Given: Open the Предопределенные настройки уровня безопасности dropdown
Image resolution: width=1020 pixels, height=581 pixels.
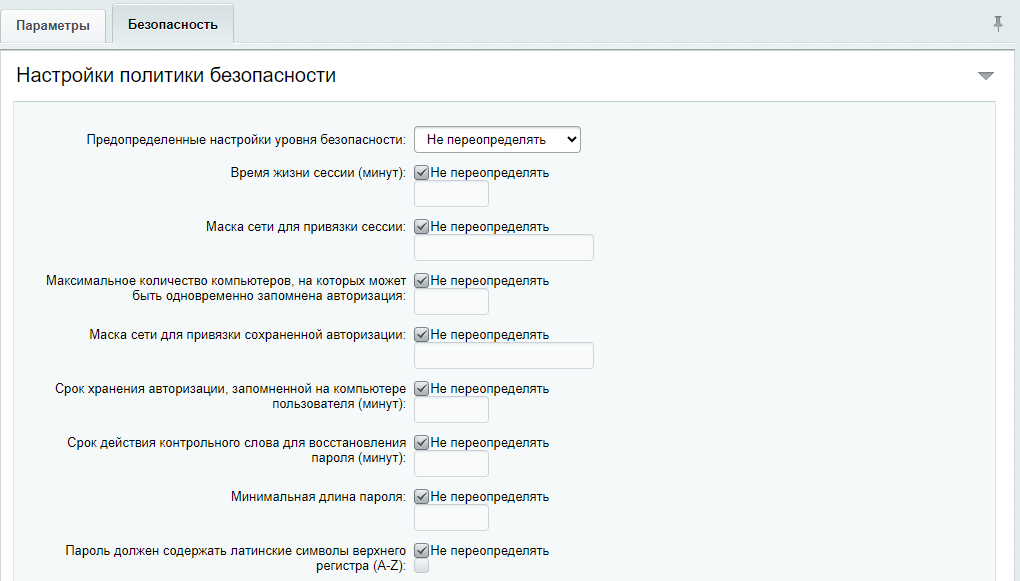Looking at the screenshot, I should (497, 139).
